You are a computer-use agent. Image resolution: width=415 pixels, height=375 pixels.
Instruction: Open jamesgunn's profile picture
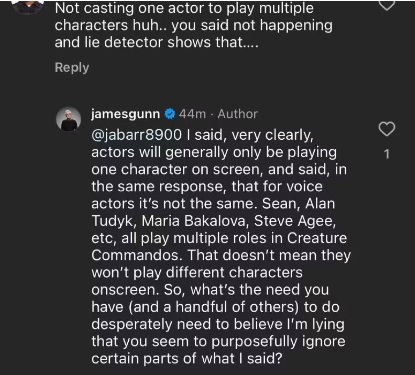point(69,119)
